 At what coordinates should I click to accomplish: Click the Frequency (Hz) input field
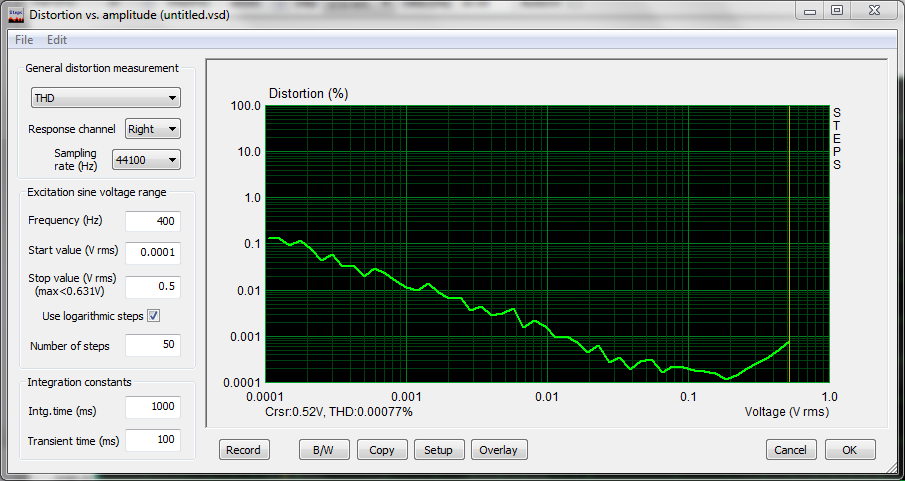pos(152,220)
